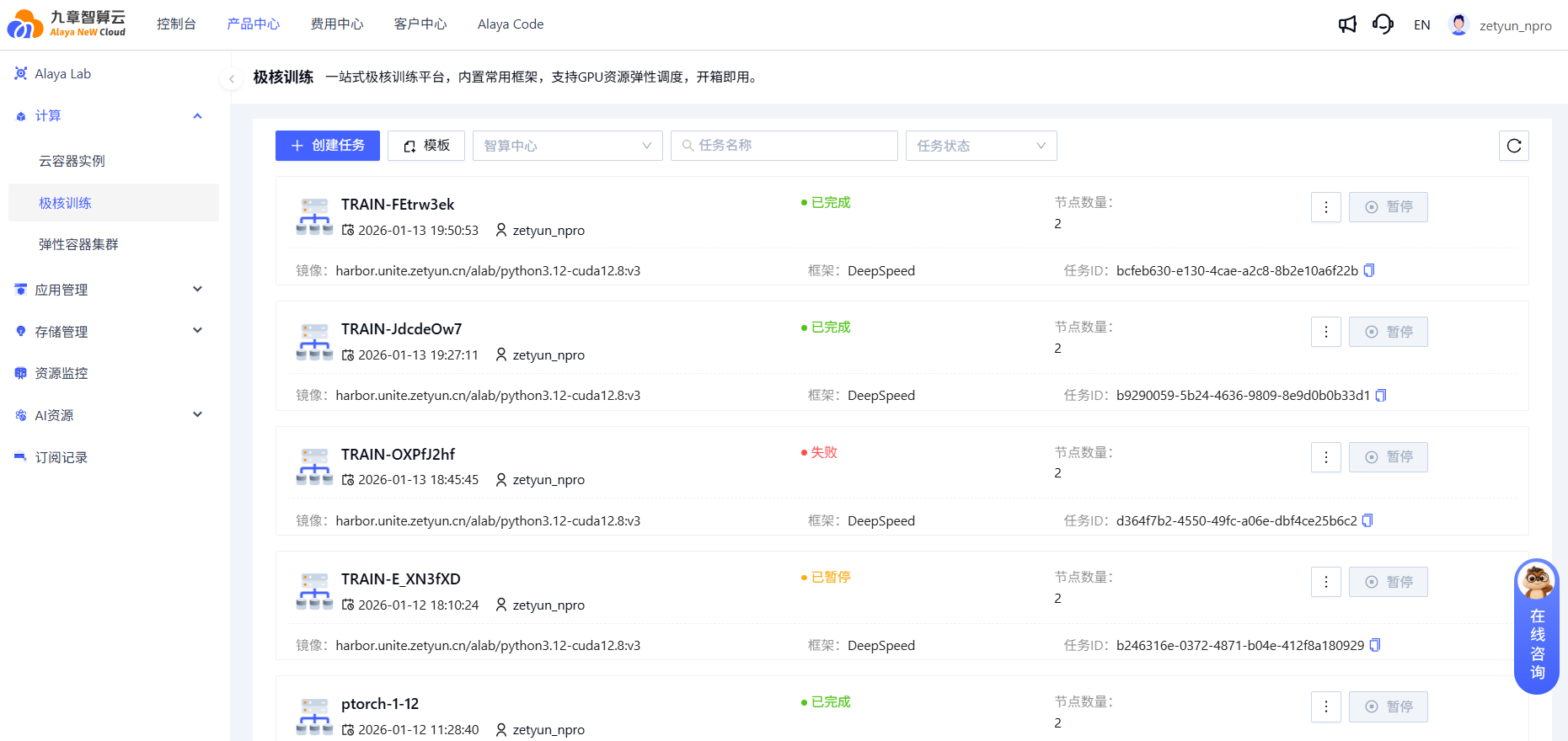Viewport: 1568px width, 741px height.
Task: Open 产品中心 in top navigation
Action: tap(253, 24)
